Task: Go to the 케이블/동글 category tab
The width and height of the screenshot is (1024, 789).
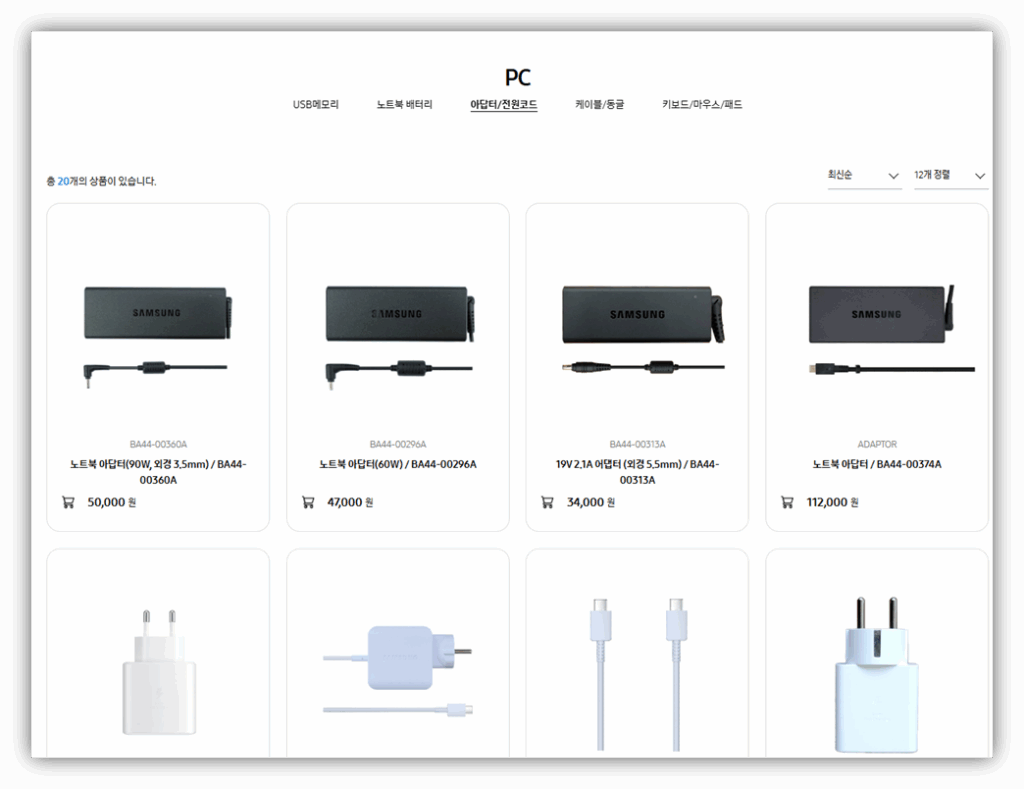Action: (599, 105)
